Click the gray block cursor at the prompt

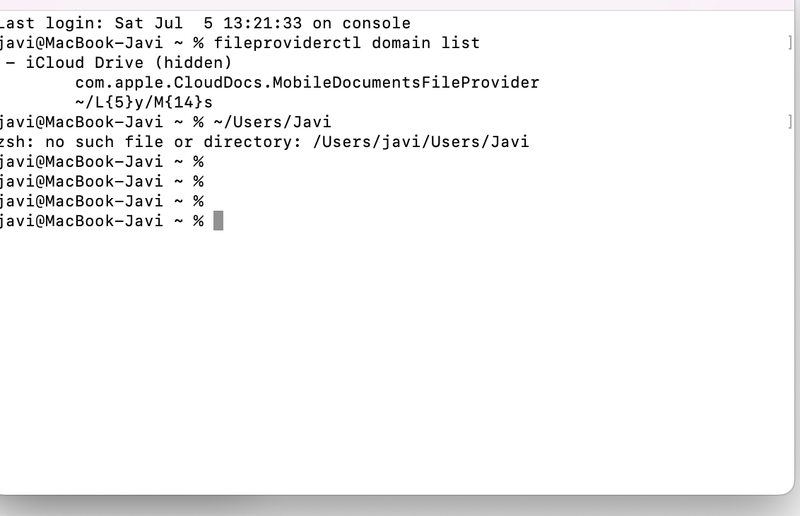pyautogui.click(x=218, y=221)
